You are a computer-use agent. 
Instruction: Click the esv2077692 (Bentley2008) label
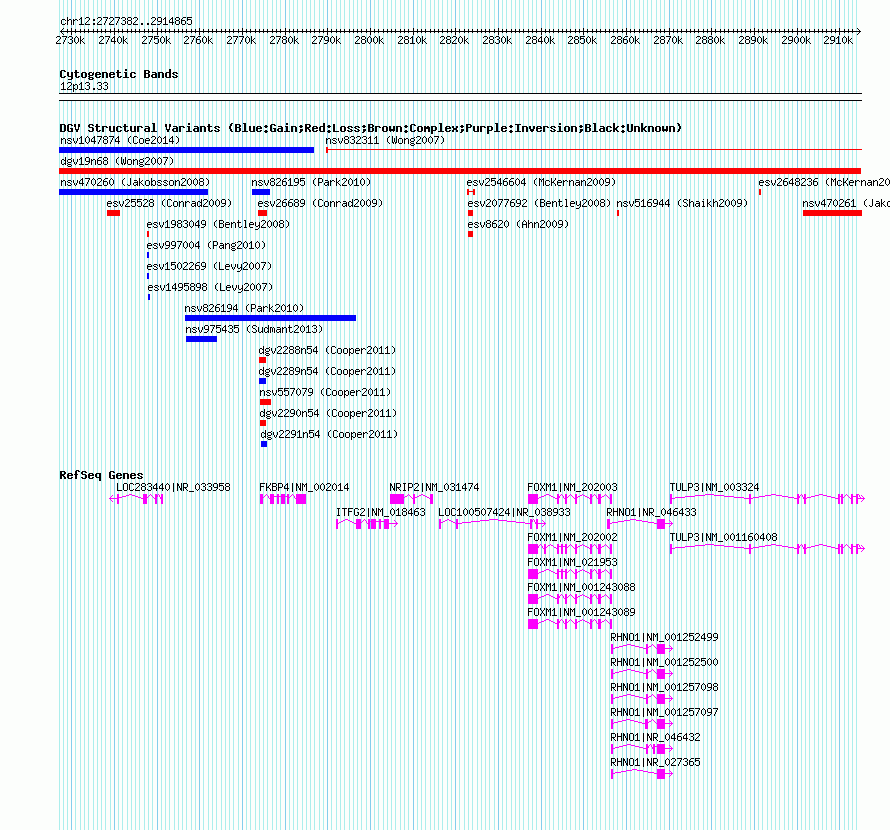click(x=539, y=203)
